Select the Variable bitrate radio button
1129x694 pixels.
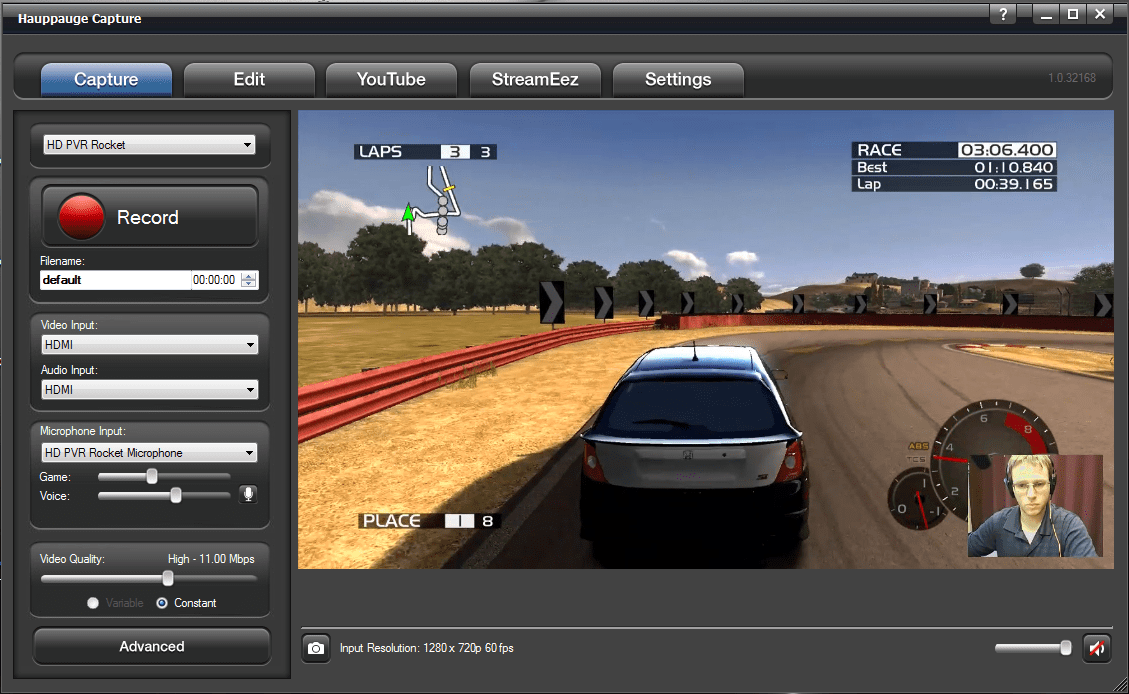click(92, 603)
